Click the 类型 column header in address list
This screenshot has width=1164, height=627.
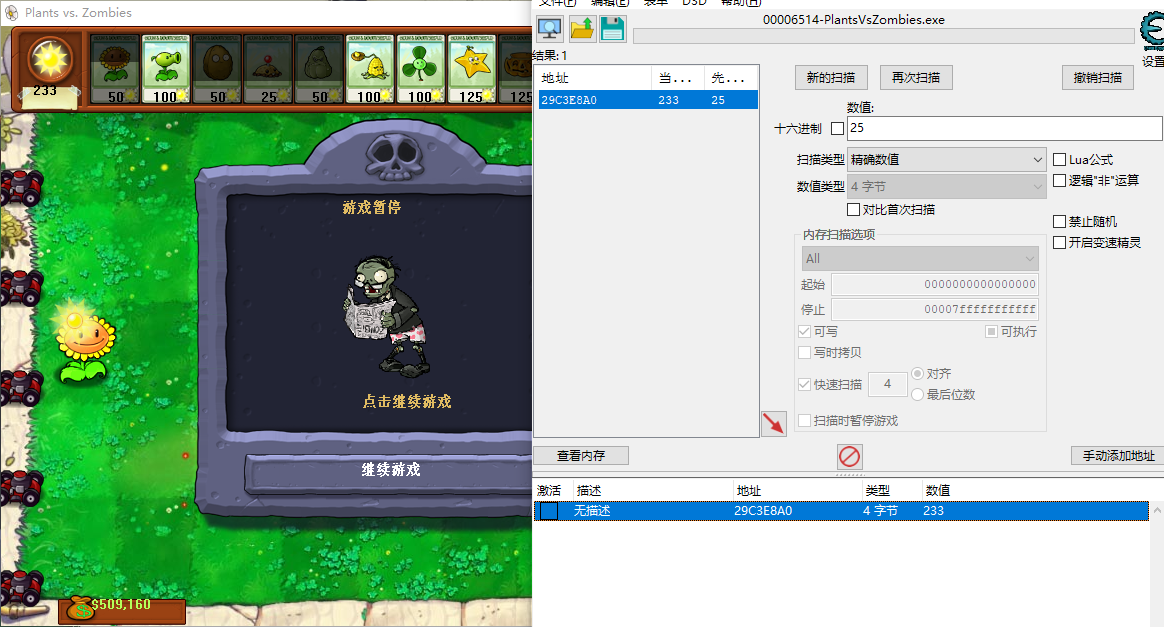892,490
